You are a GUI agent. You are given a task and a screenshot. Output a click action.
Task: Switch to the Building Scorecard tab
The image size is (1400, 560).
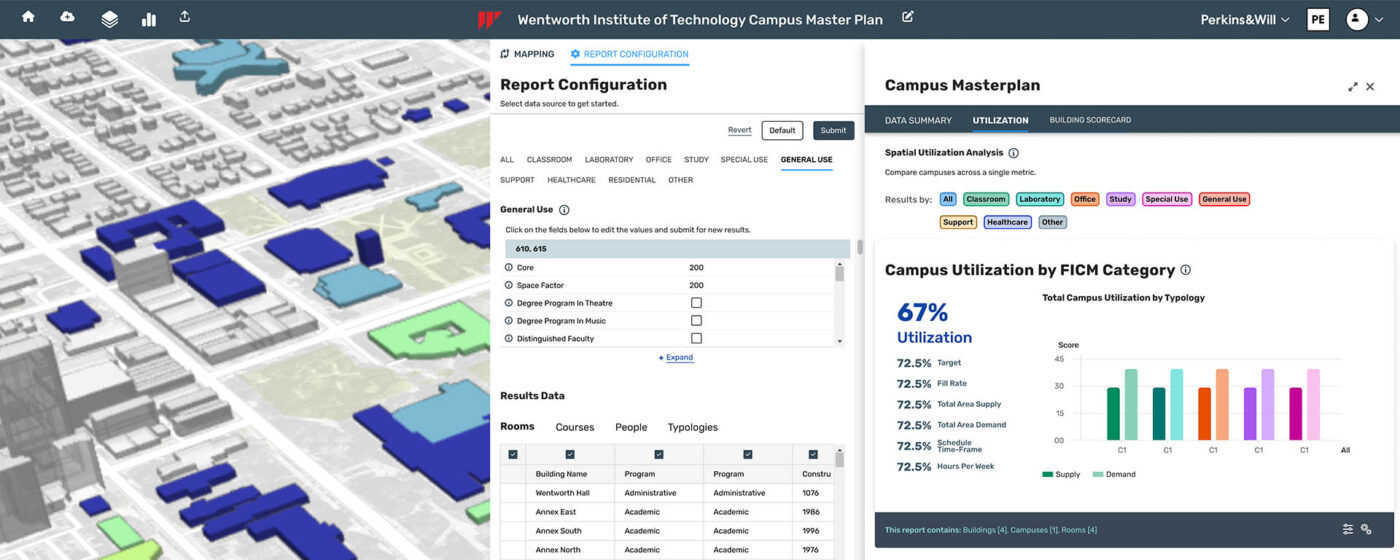point(1089,120)
